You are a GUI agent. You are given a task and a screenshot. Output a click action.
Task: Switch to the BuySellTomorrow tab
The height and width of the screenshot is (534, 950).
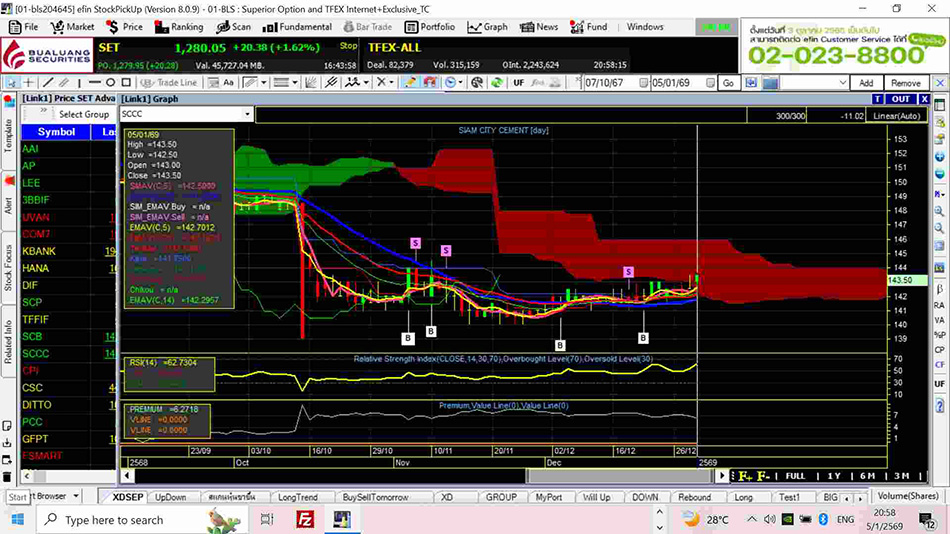377,497
